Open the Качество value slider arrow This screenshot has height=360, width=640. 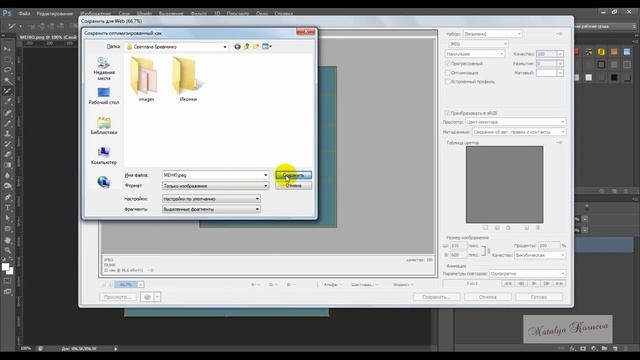(x=560, y=54)
